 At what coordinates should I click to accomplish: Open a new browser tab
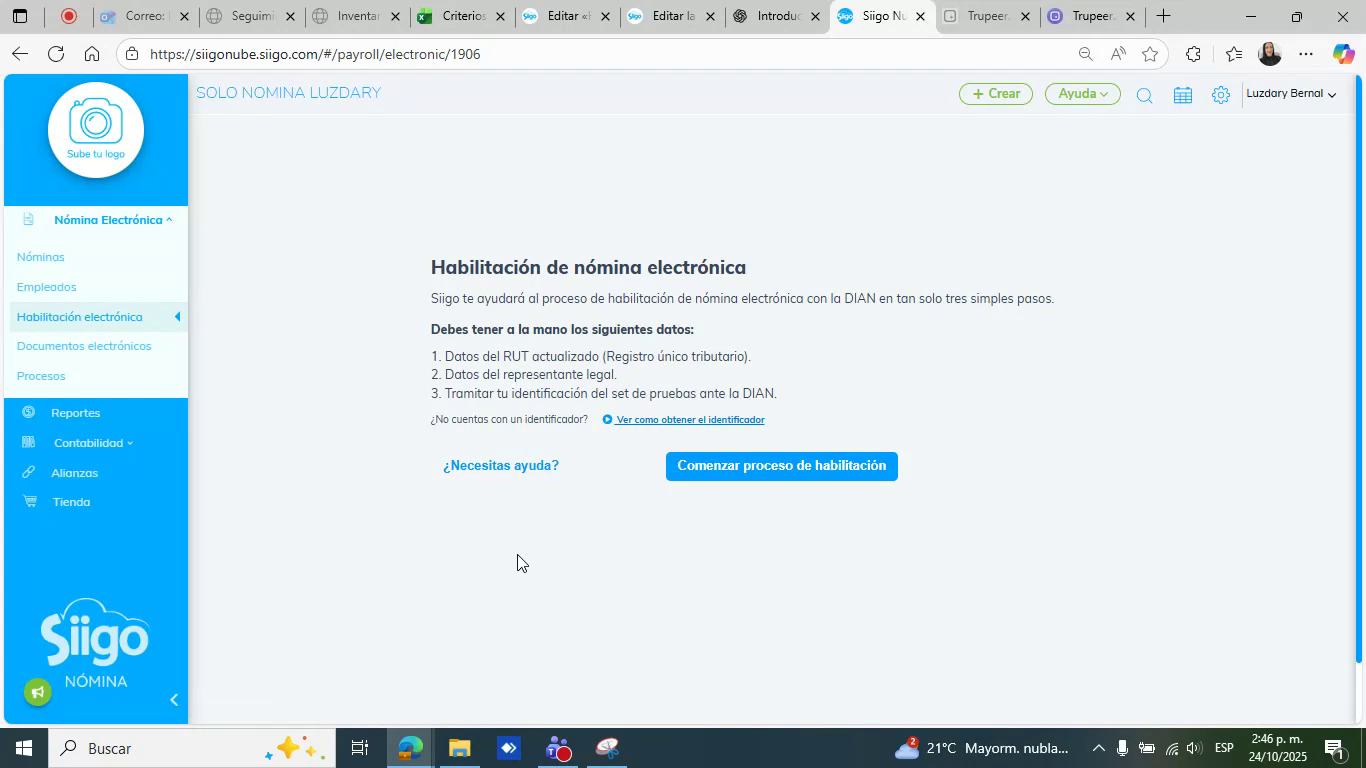(x=1163, y=16)
